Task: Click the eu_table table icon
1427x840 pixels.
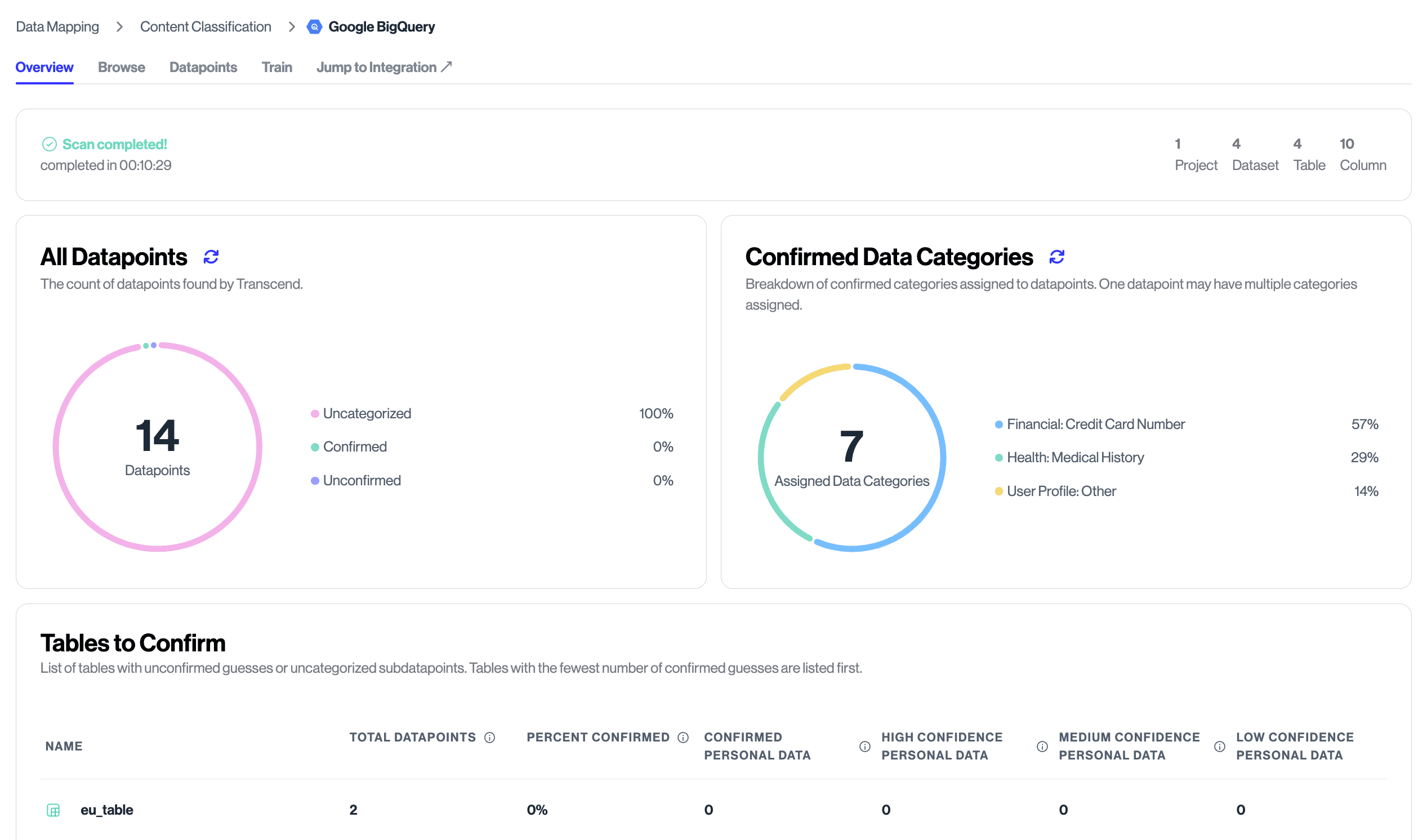Action: tap(53, 810)
